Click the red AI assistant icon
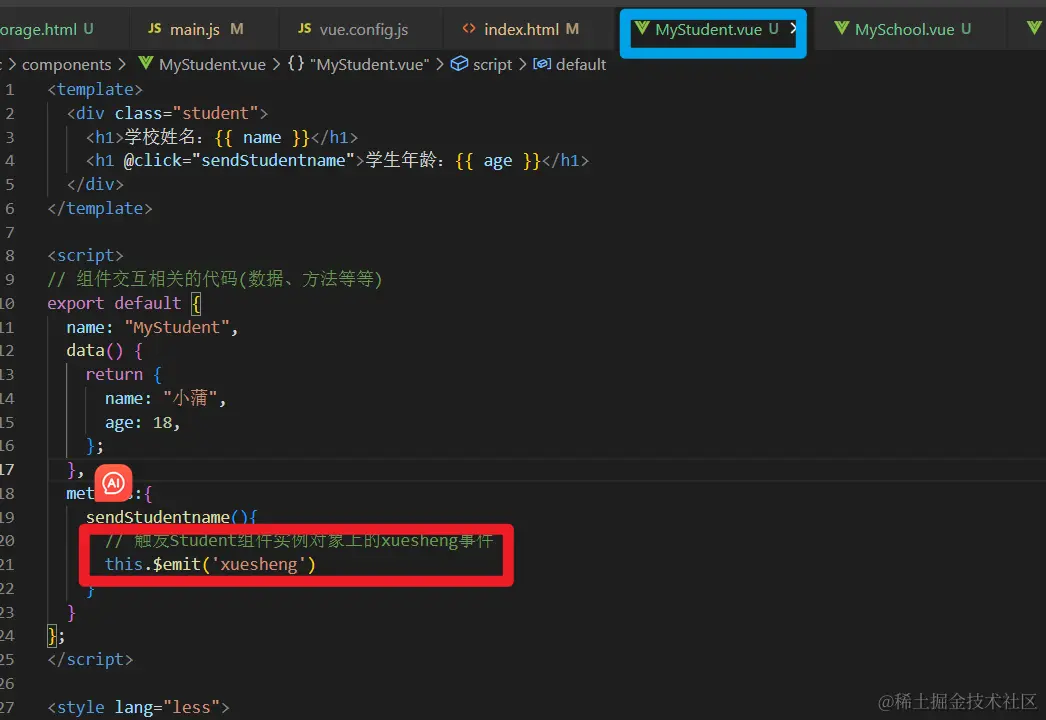 [113, 482]
